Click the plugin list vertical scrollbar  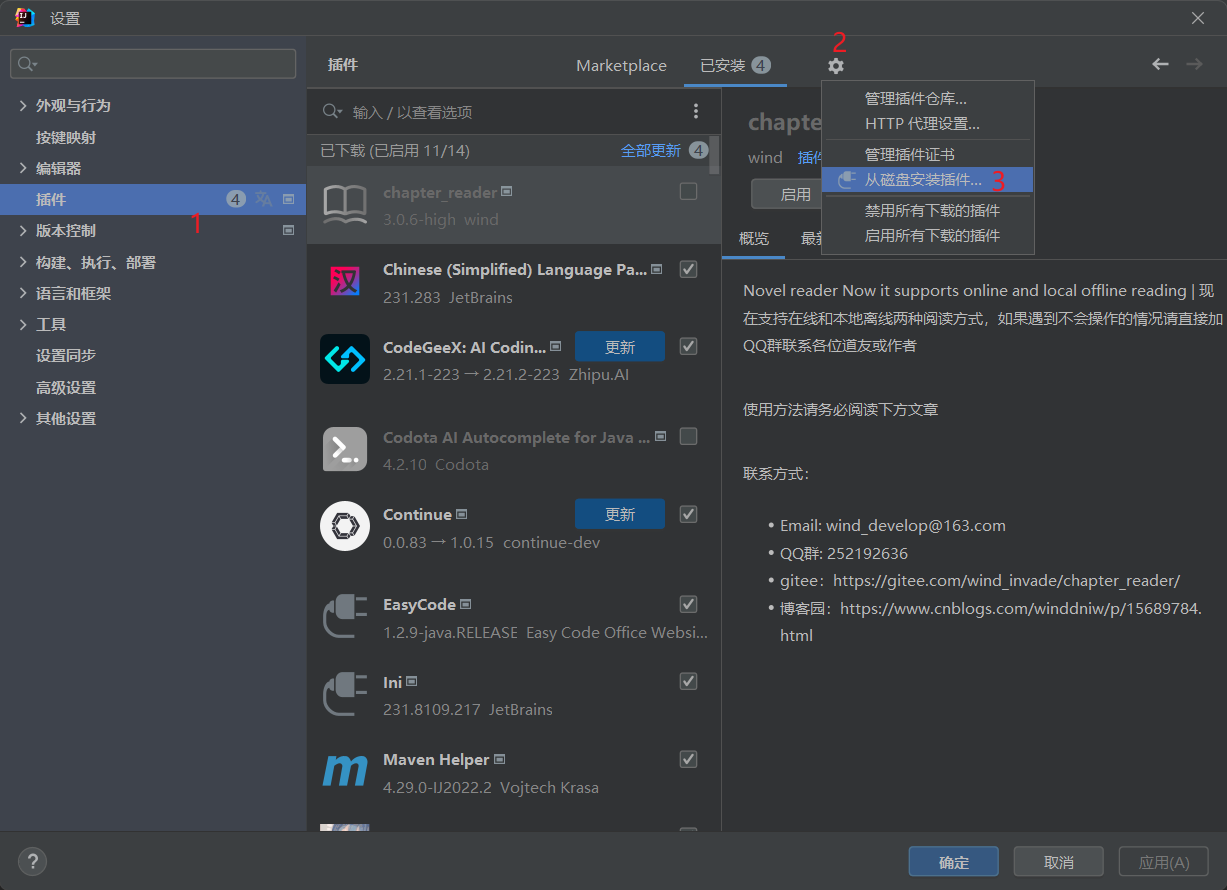point(714,155)
